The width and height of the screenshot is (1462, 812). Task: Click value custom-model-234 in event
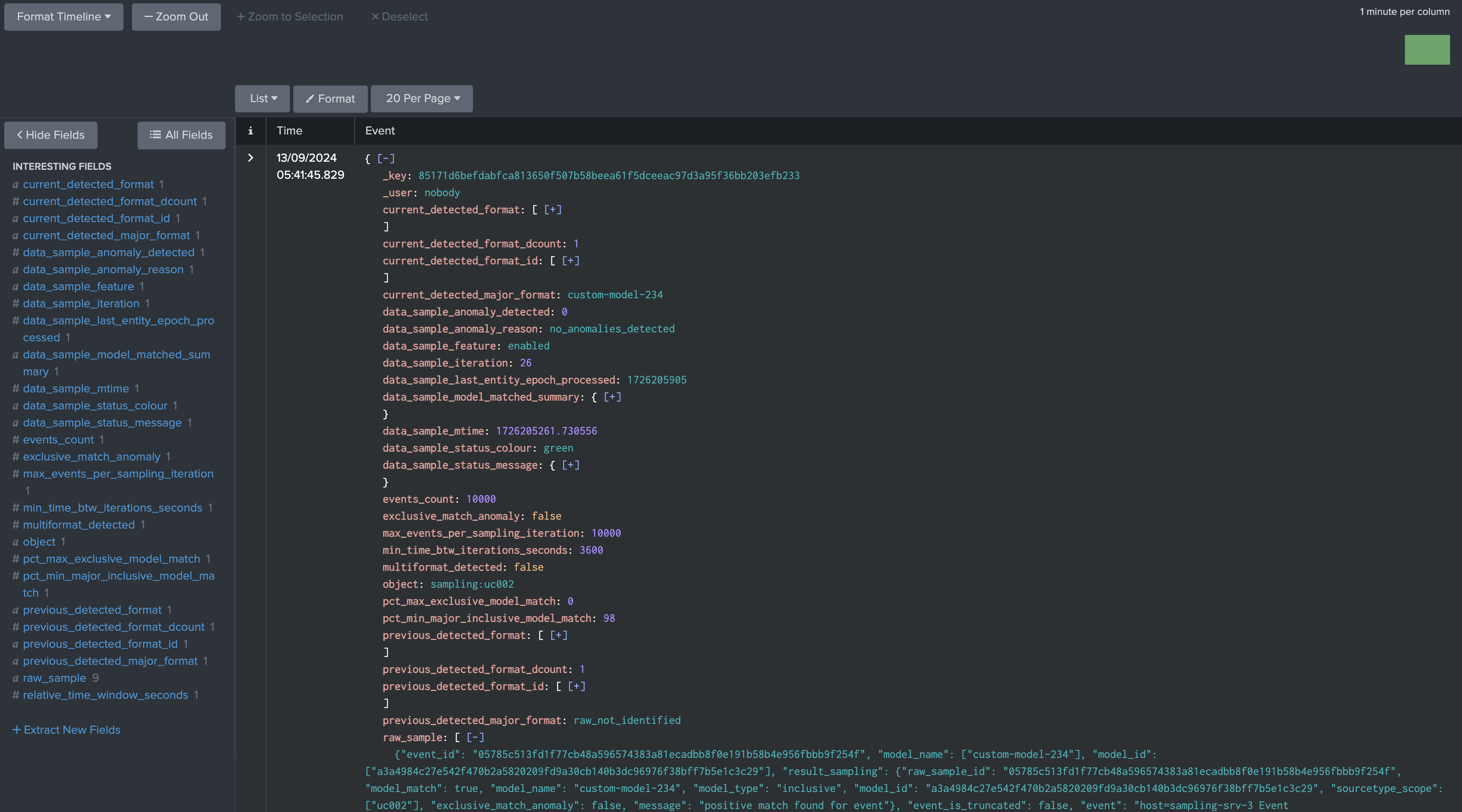pyautogui.click(x=615, y=294)
